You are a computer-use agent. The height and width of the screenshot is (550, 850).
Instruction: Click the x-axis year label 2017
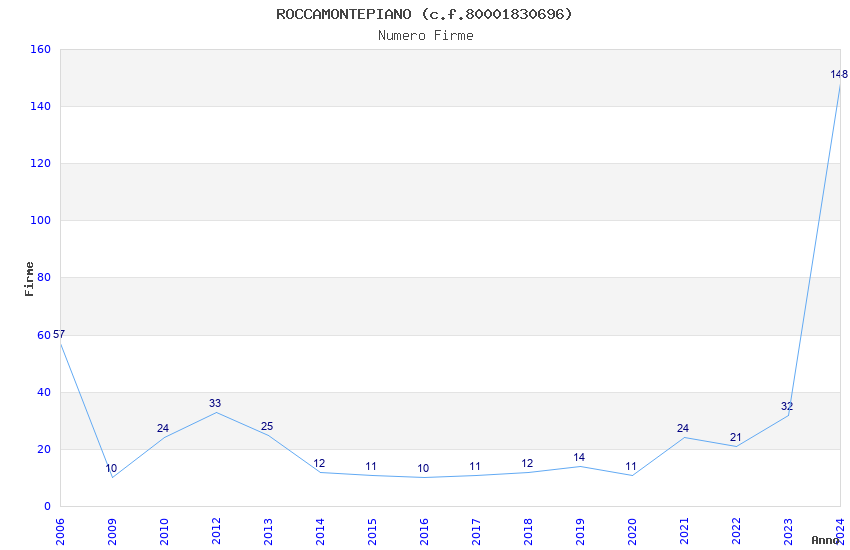tap(476, 532)
